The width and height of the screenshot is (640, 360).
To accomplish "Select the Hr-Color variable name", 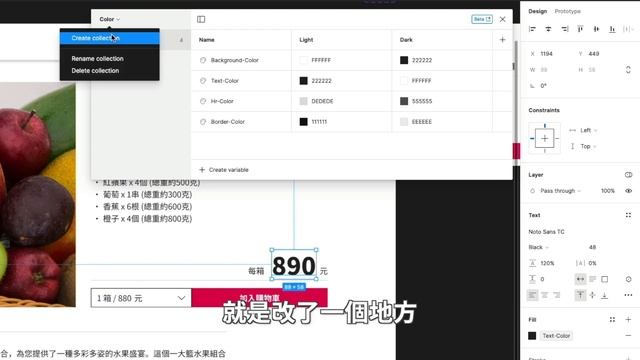I will point(222,101).
